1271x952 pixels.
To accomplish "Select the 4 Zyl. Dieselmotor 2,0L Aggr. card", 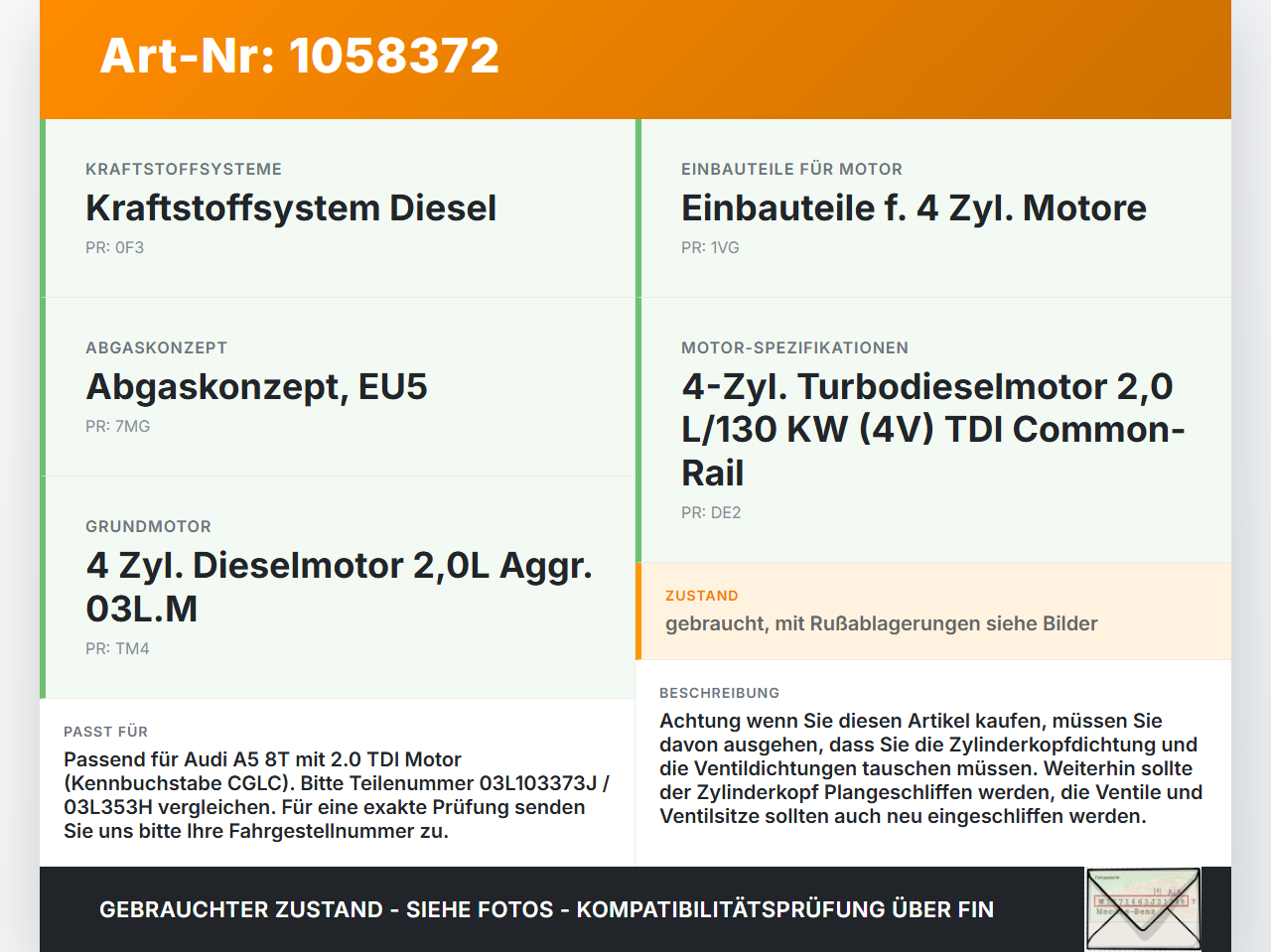I will (338, 588).
